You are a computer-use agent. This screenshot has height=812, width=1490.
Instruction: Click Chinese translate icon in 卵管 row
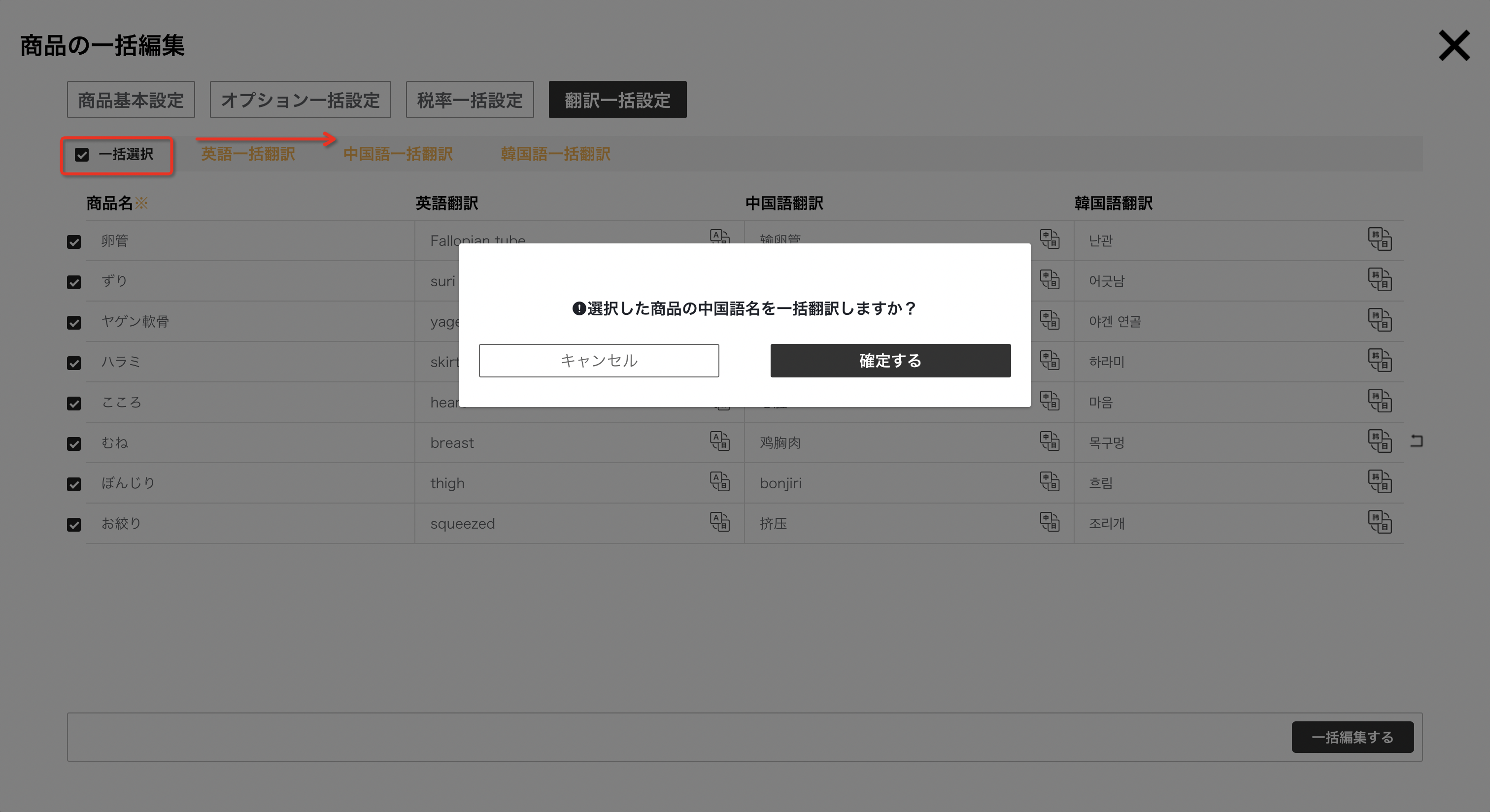[1049, 239]
